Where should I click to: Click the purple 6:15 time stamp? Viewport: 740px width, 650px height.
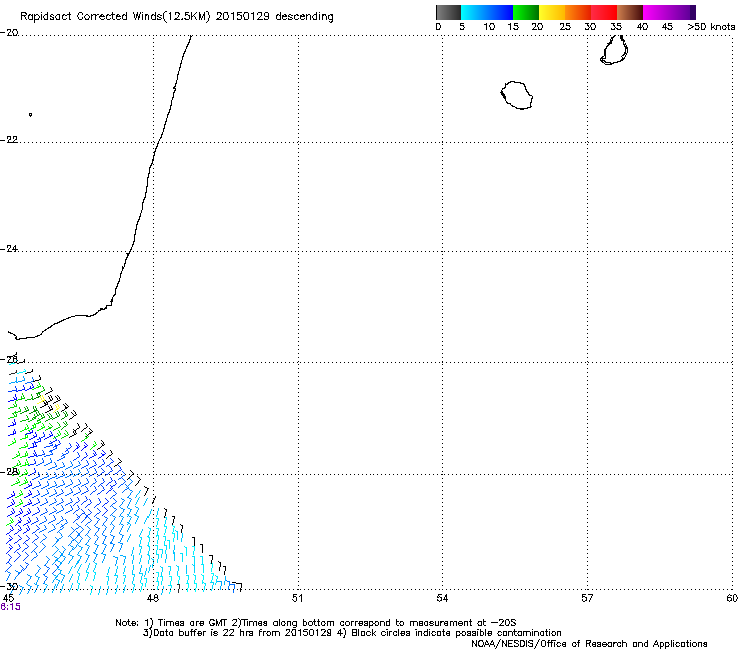coord(10,607)
